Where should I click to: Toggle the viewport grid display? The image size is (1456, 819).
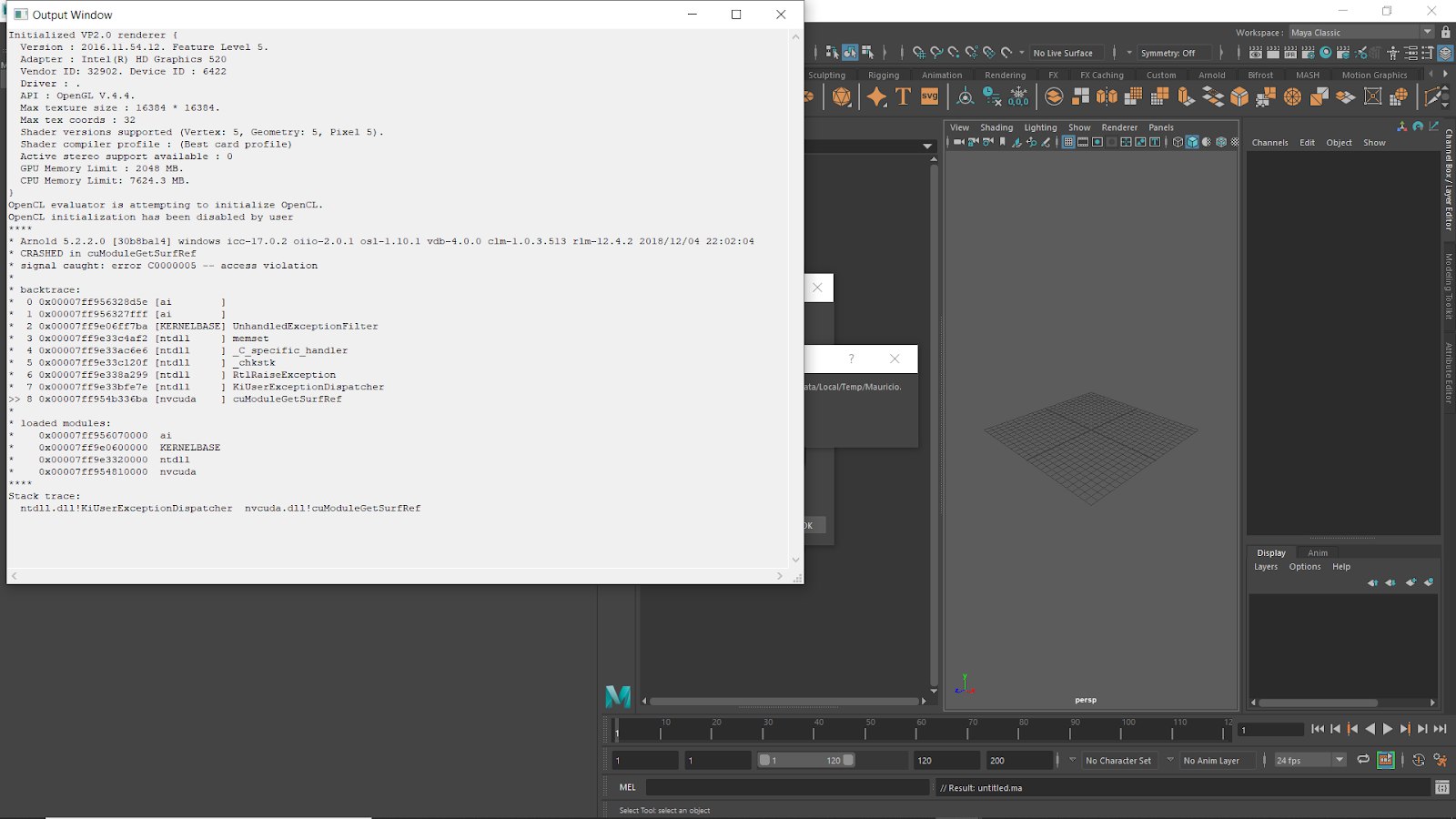(x=1068, y=142)
